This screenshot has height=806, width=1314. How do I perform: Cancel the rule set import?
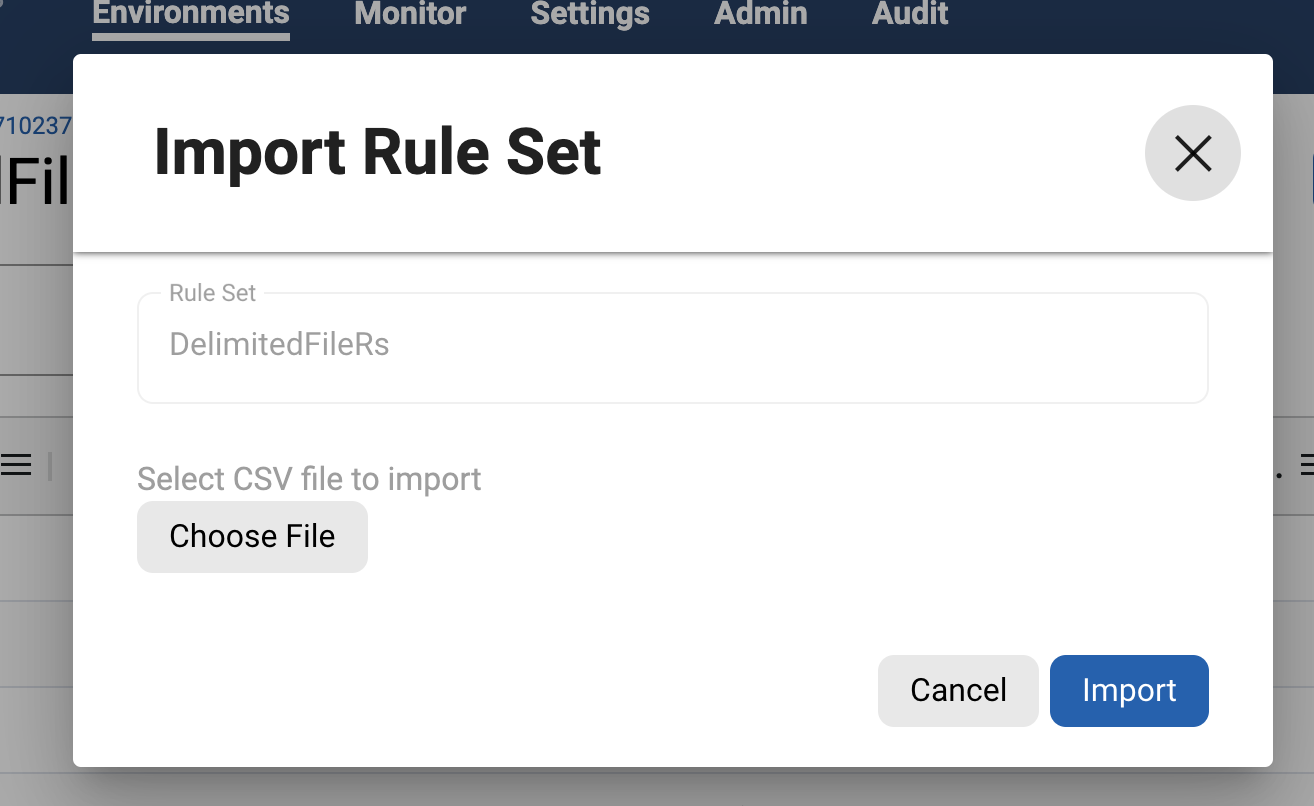[958, 690]
